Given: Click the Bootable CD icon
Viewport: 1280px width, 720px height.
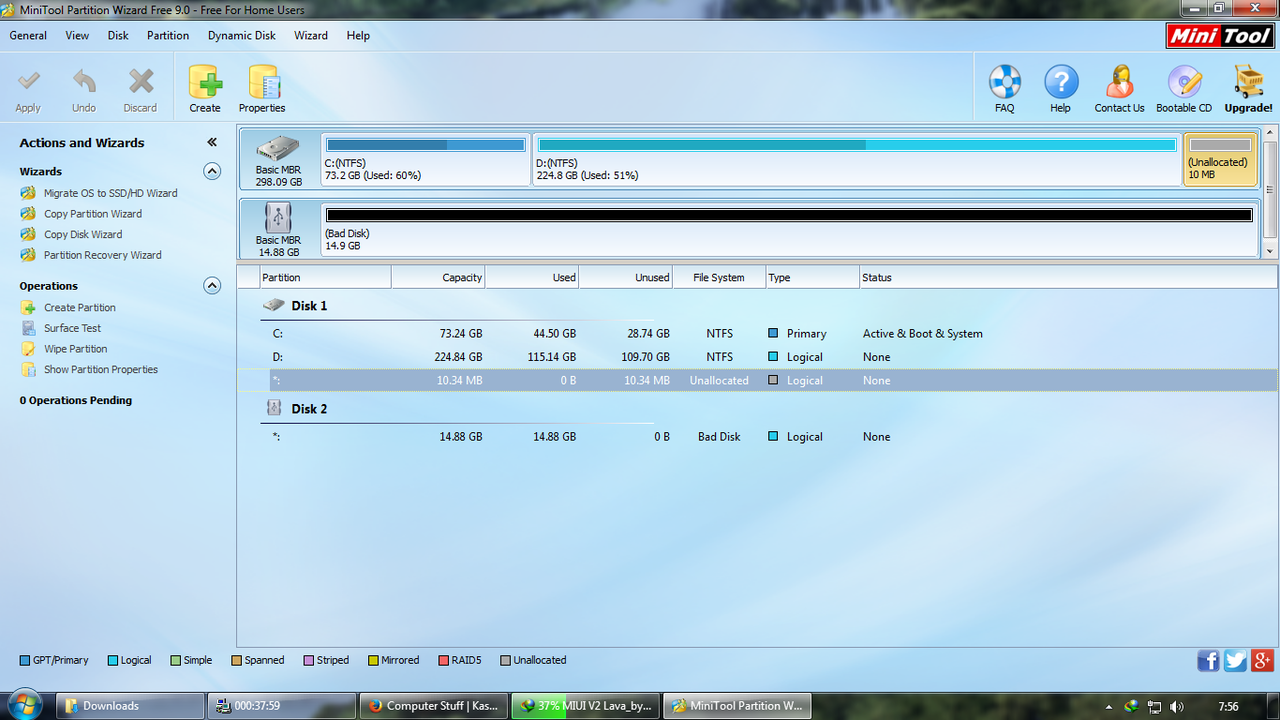Looking at the screenshot, I should point(1184,82).
